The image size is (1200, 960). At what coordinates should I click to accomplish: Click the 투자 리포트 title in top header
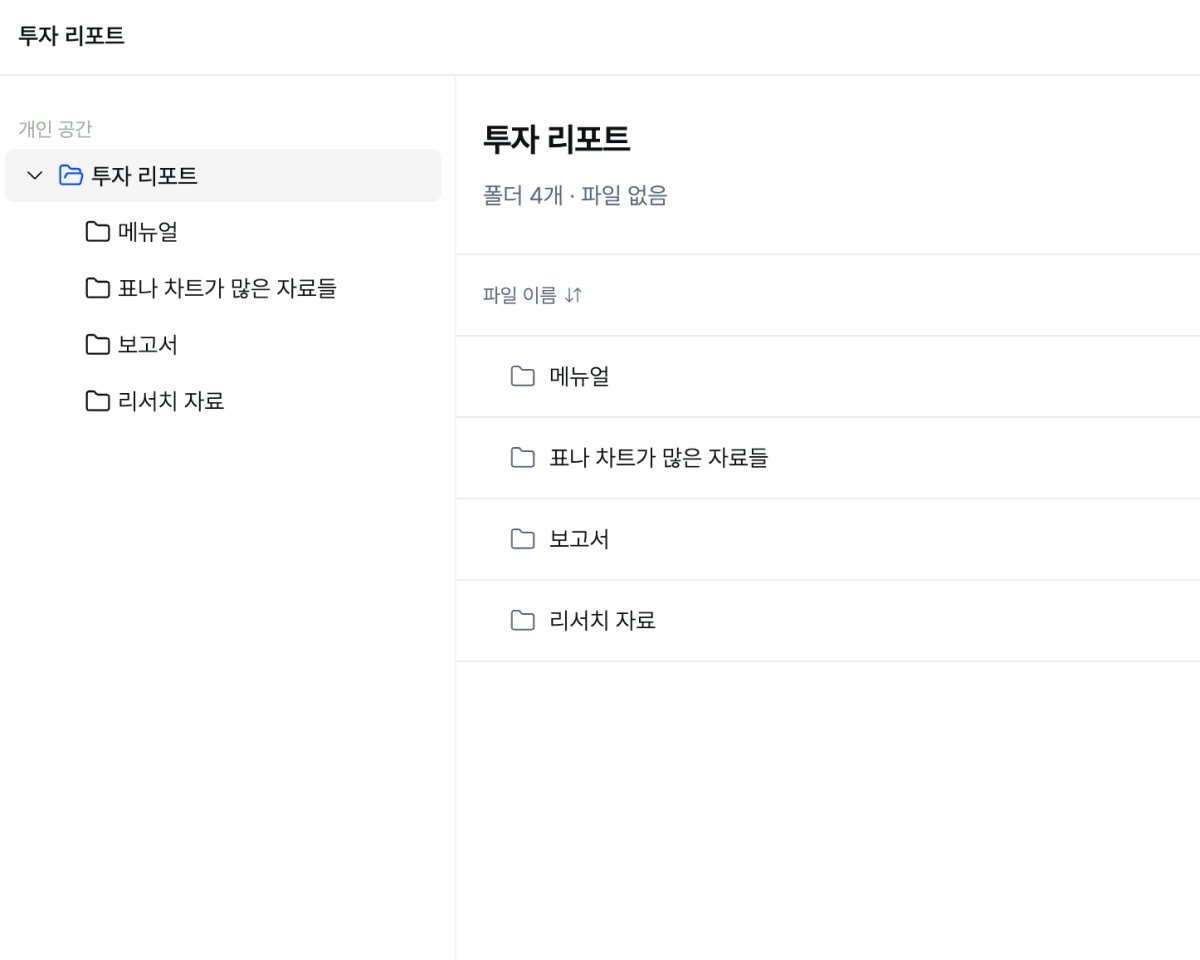tap(71, 36)
